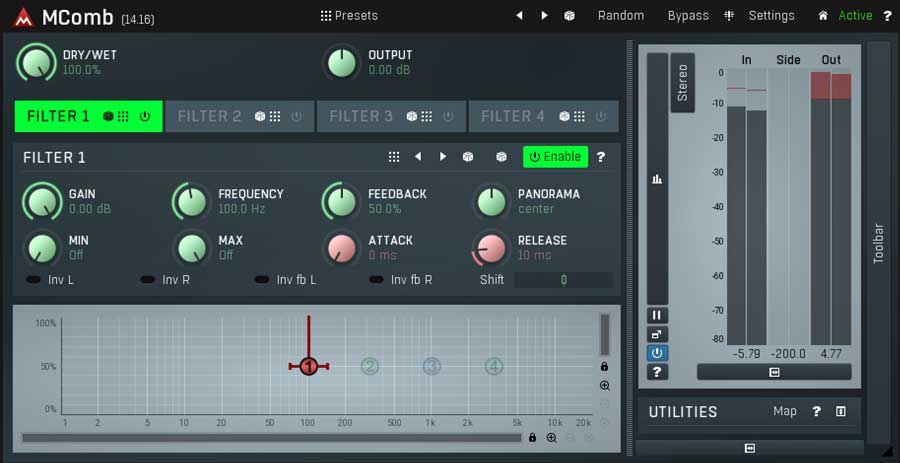Click the Feedback knob
Viewport: 900px width, 463px height.
click(x=341, y=201)
